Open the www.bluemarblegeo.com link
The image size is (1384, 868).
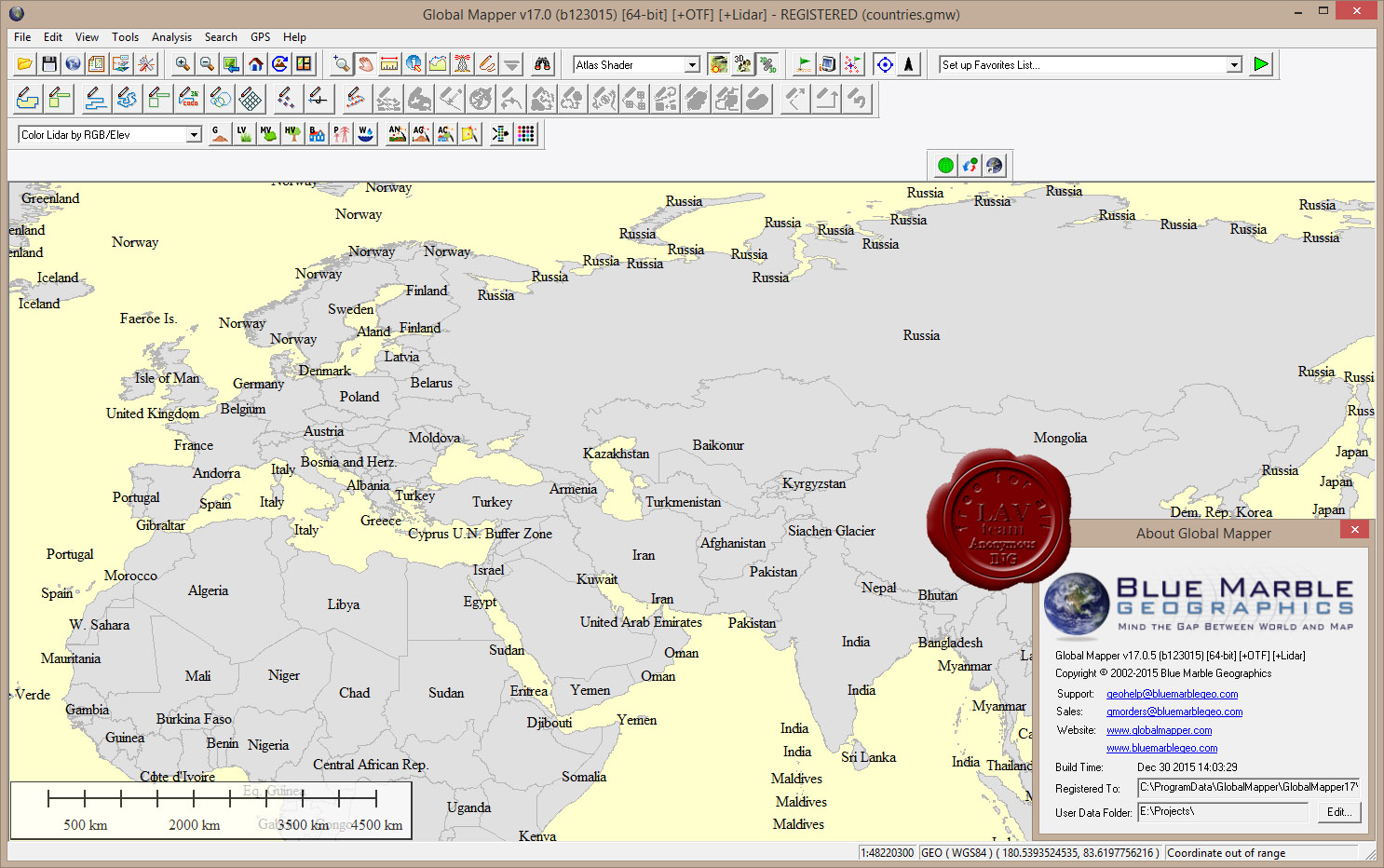[1161, 748]
